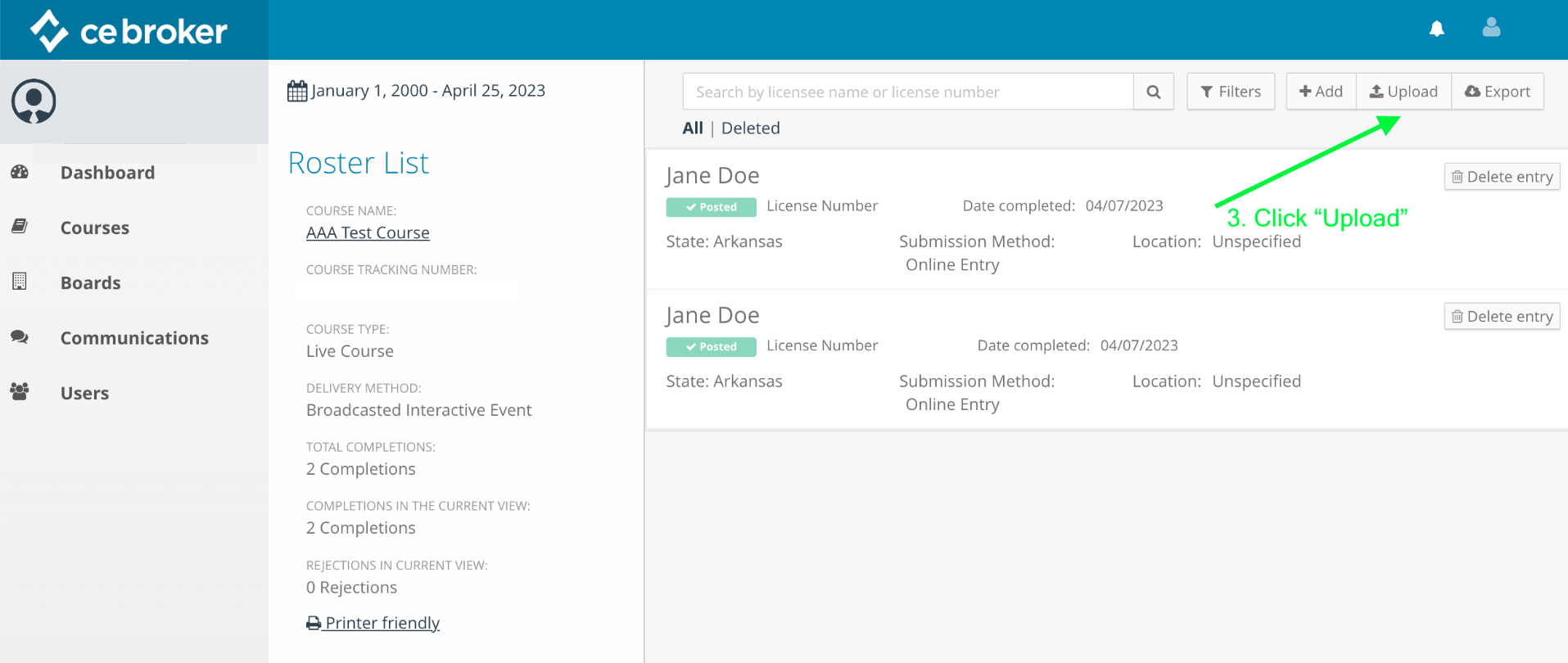Click the Communications chat bubbles icon

click(20, 337)
